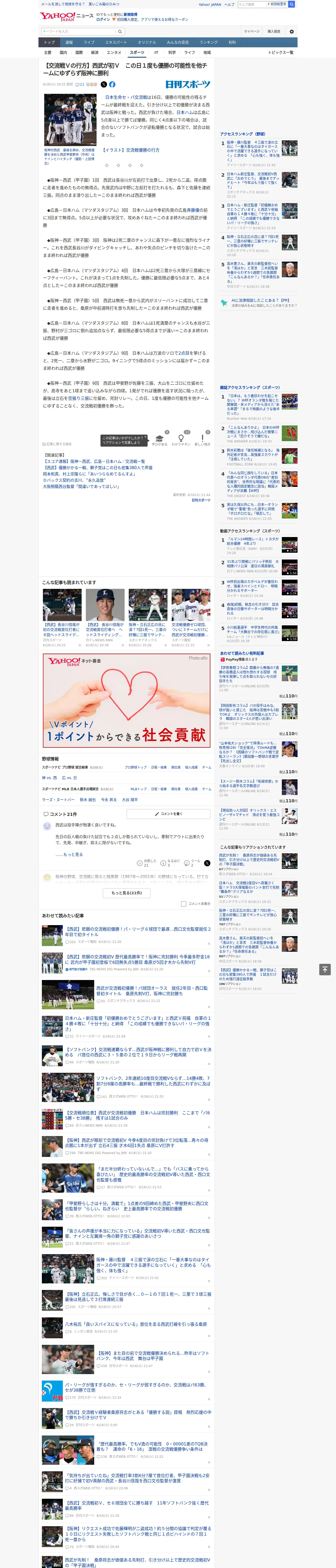The height and width of the screenshot is (1568, 336).
Task: Click the scroll-to-top arrow button
Action: click(325, 969)
